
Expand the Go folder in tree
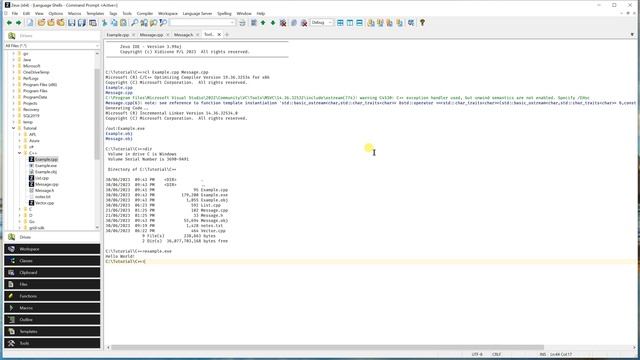(20, 222)
